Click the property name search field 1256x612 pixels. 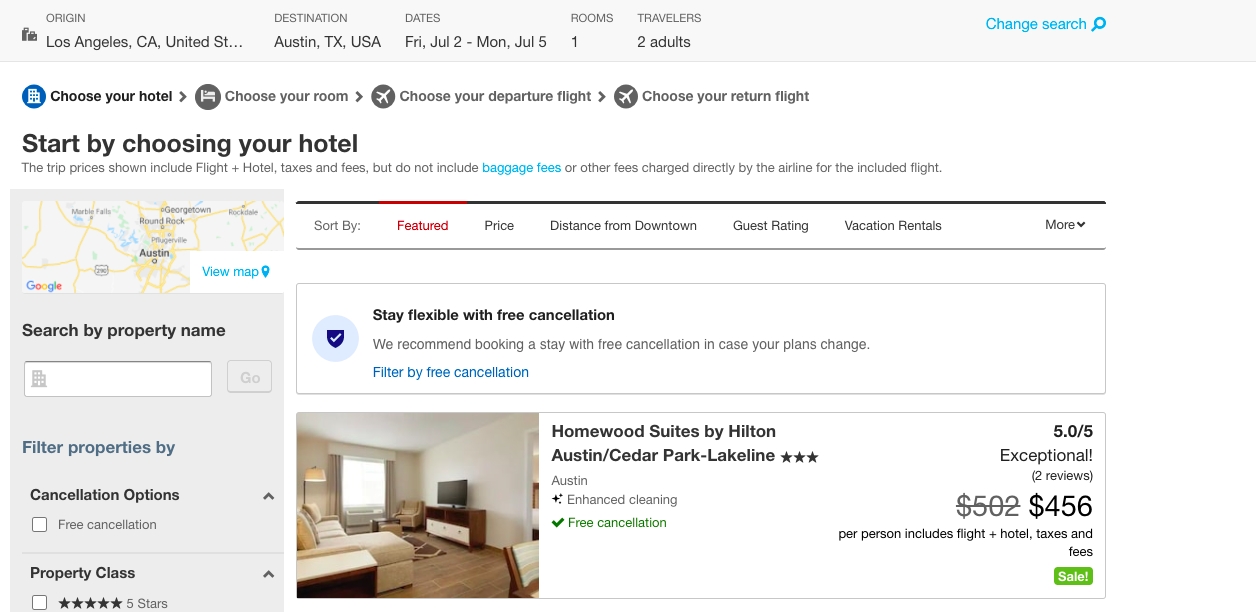pyautogui.click(x=118, y=378)
